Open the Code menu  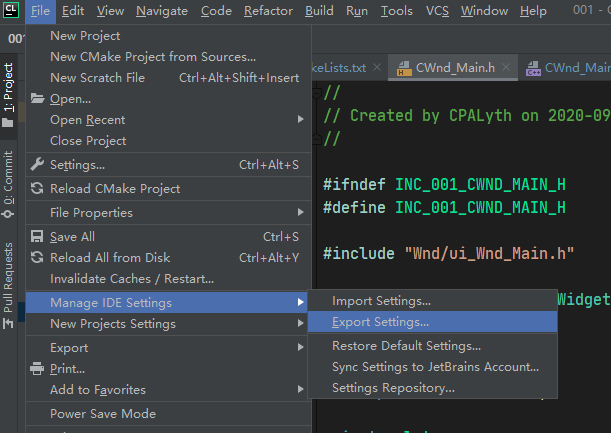point(216,11)
